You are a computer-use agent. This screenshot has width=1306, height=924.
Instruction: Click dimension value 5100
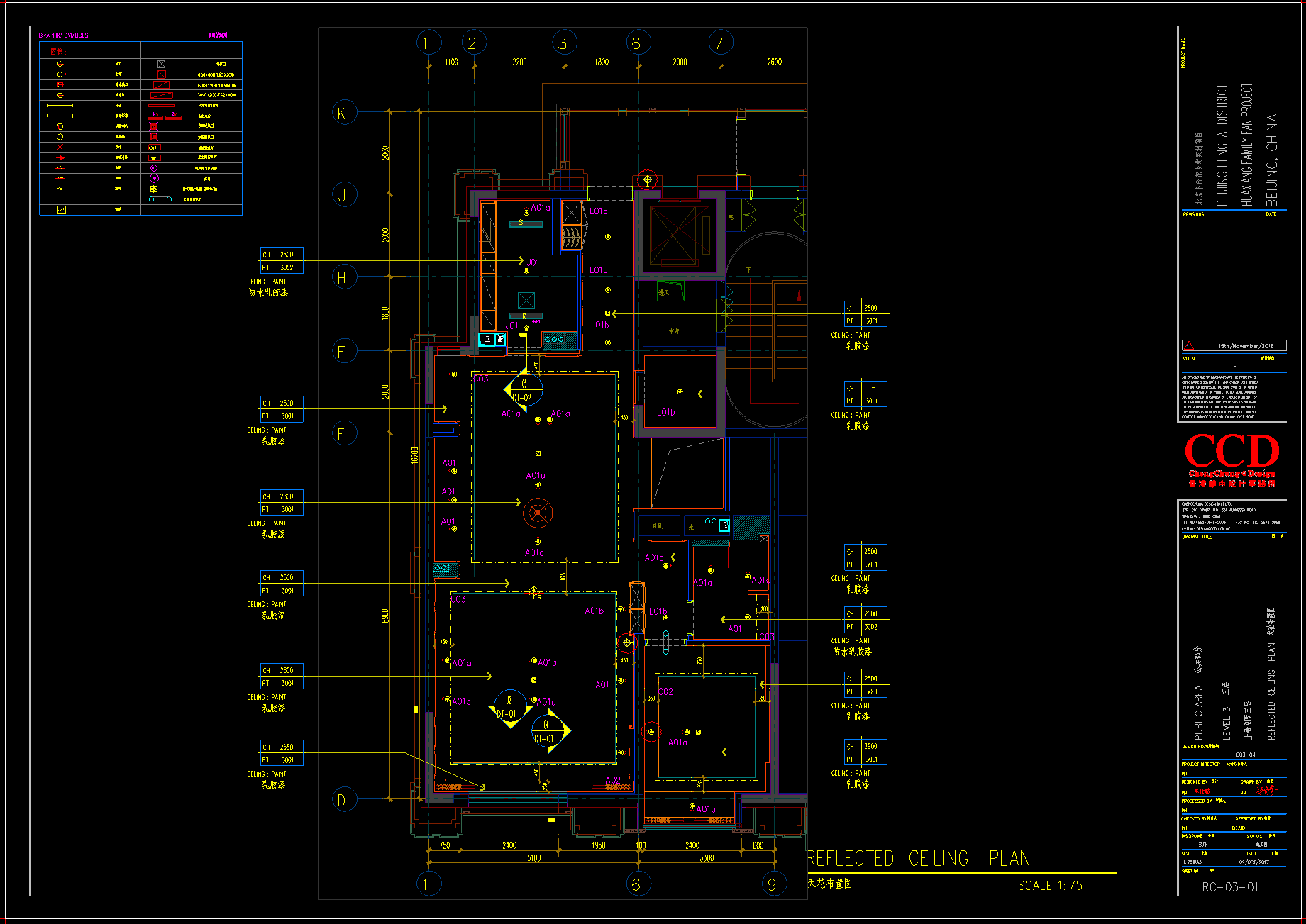tap(533, 858)
